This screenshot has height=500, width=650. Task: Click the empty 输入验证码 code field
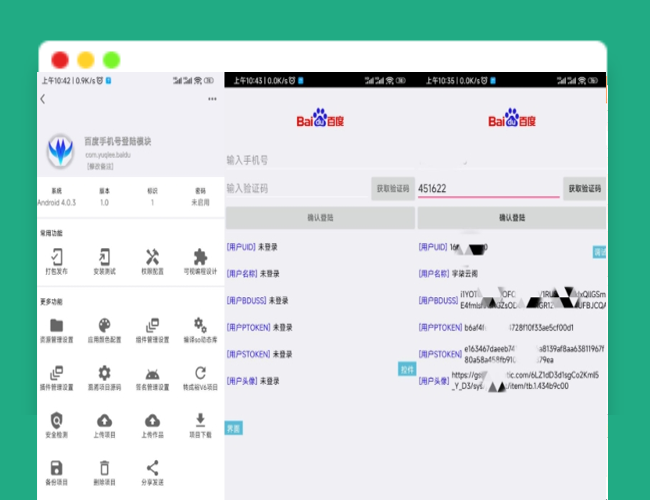click(x=297, y=189)
